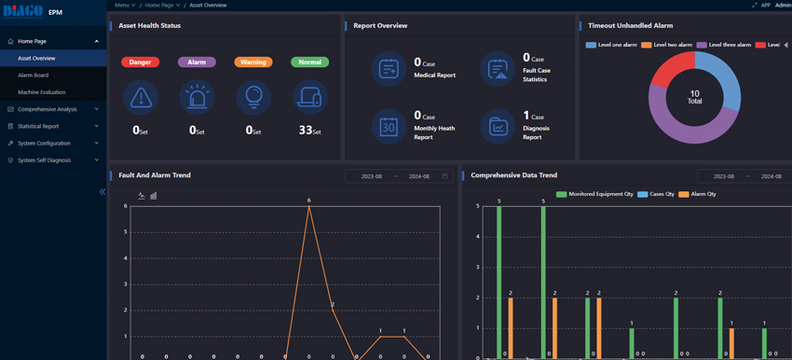Collapse sidebar with double chevron icon
Image resolution: width=792 pixels, height=360 pixels.
(103, 192)
